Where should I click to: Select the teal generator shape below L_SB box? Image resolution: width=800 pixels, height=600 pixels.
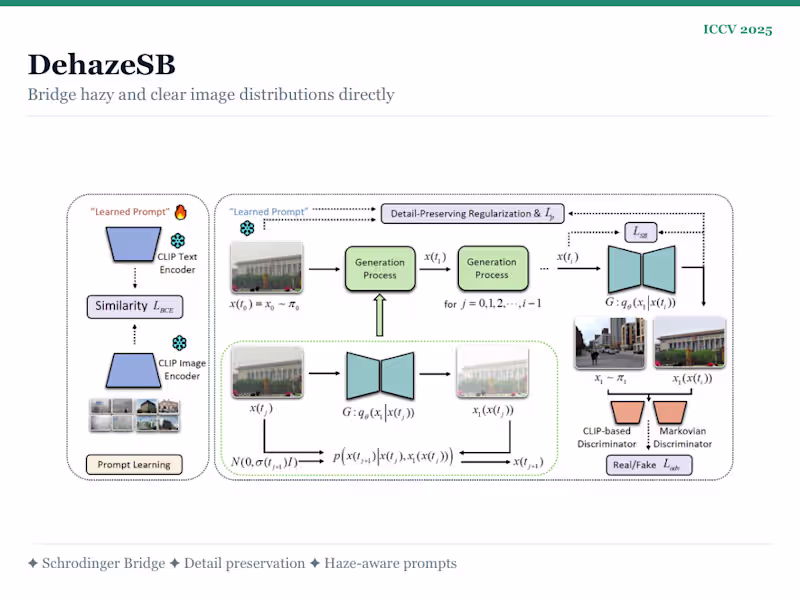[641, 269]
